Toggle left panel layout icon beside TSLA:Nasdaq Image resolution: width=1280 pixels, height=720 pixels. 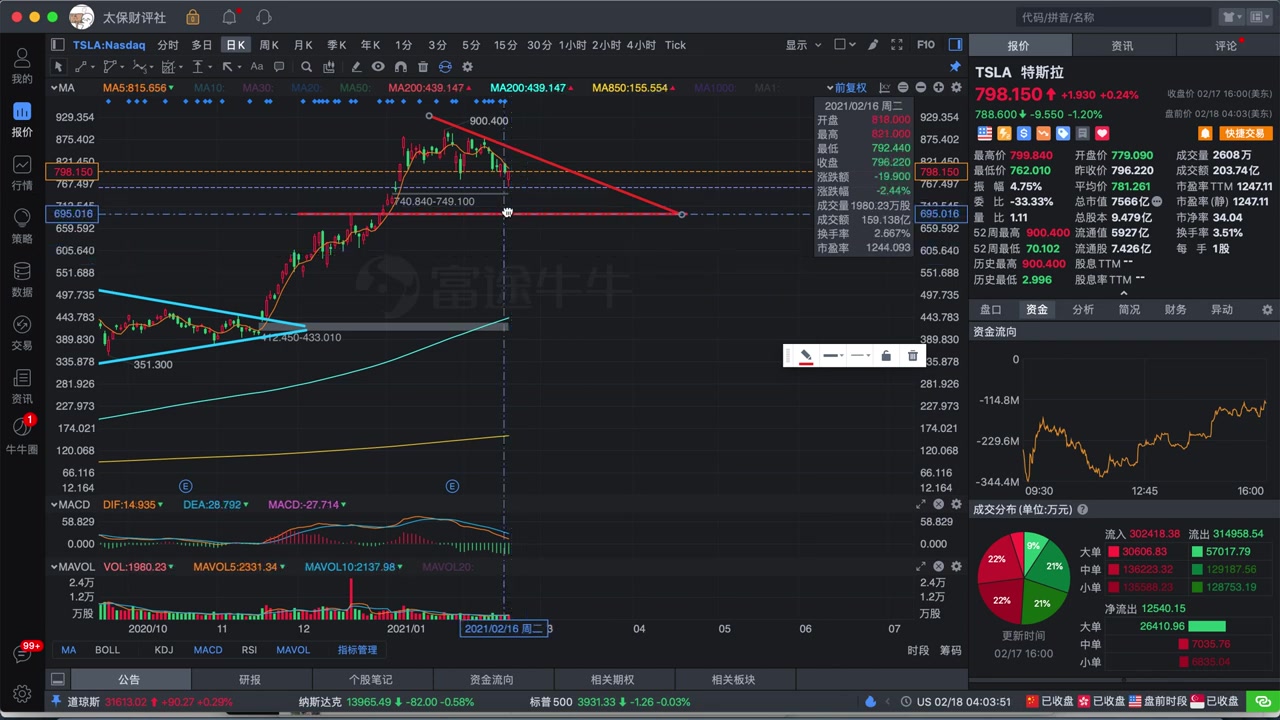[x=58, y=45]
